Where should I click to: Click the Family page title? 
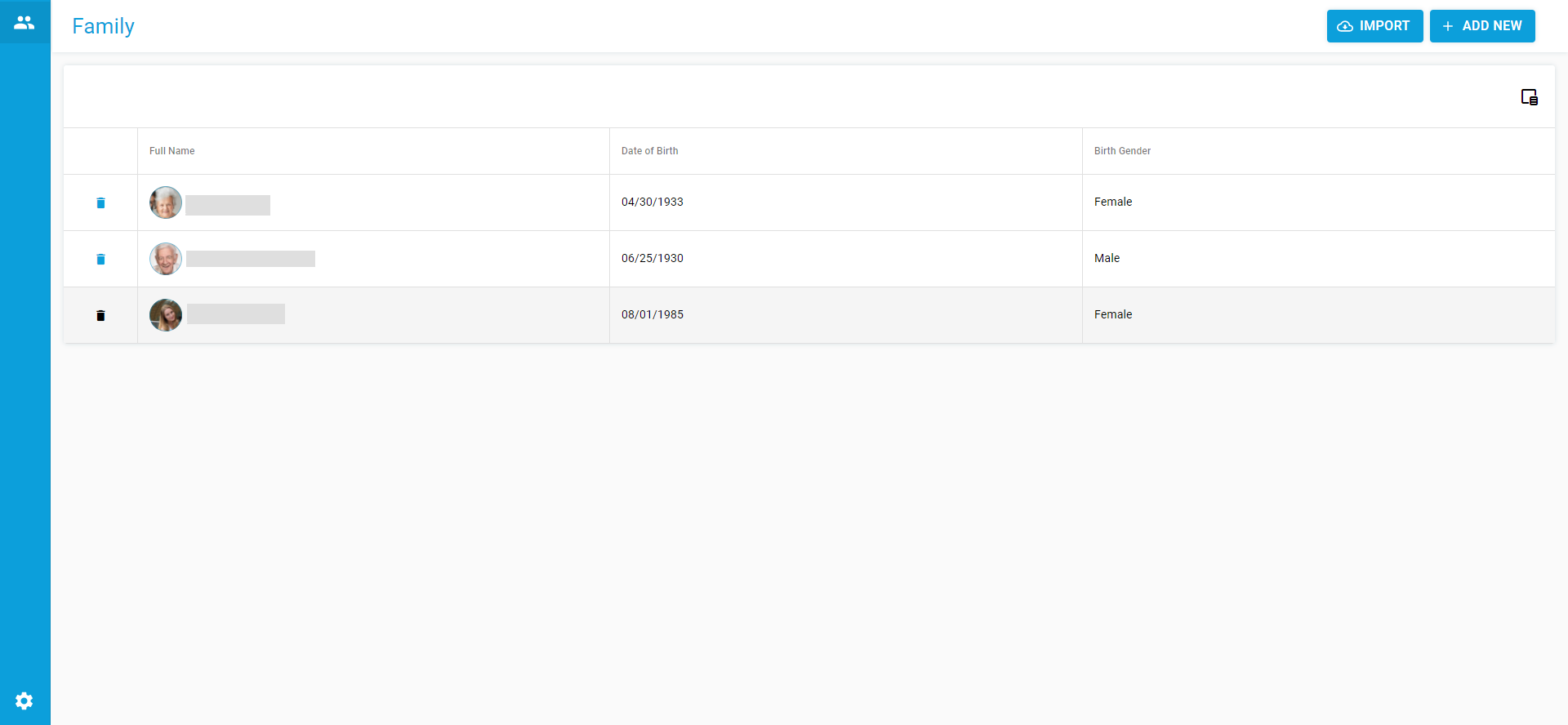tap(103, 26)
